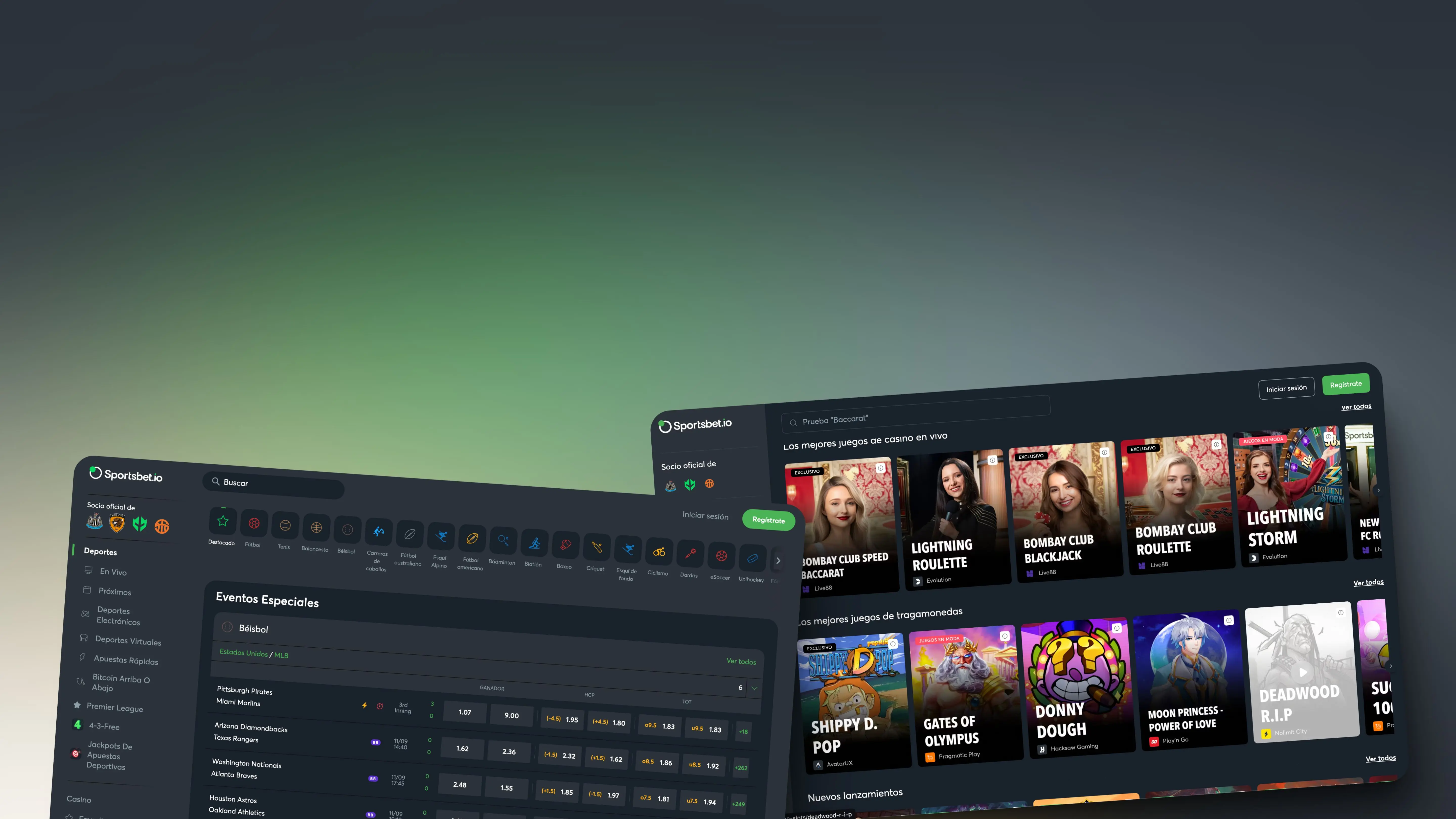Click Newcastle partner crest in sportsbook sidebar
The height and width of the screenshot is (819, 1456).
tap(94, 521)
